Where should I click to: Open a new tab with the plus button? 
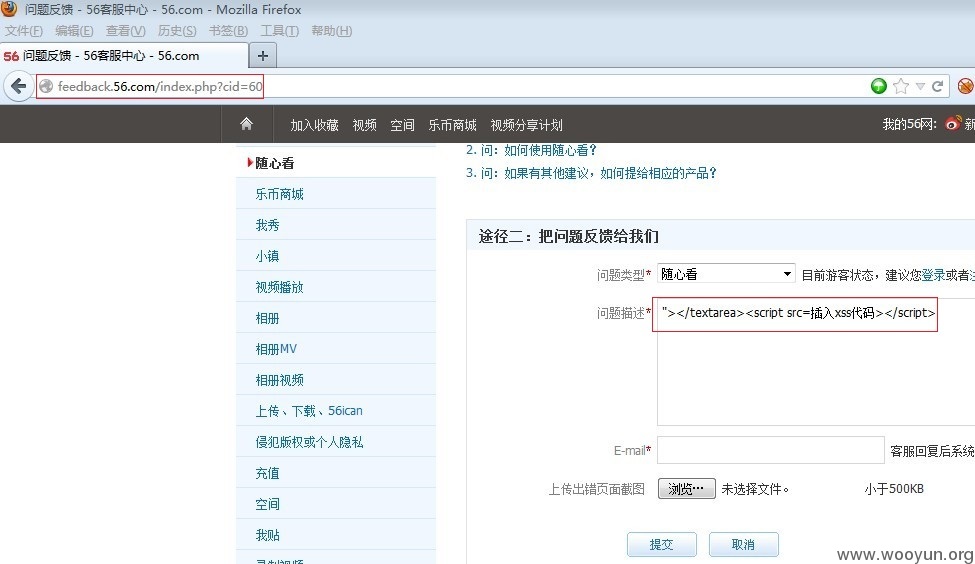coord(262,56)
